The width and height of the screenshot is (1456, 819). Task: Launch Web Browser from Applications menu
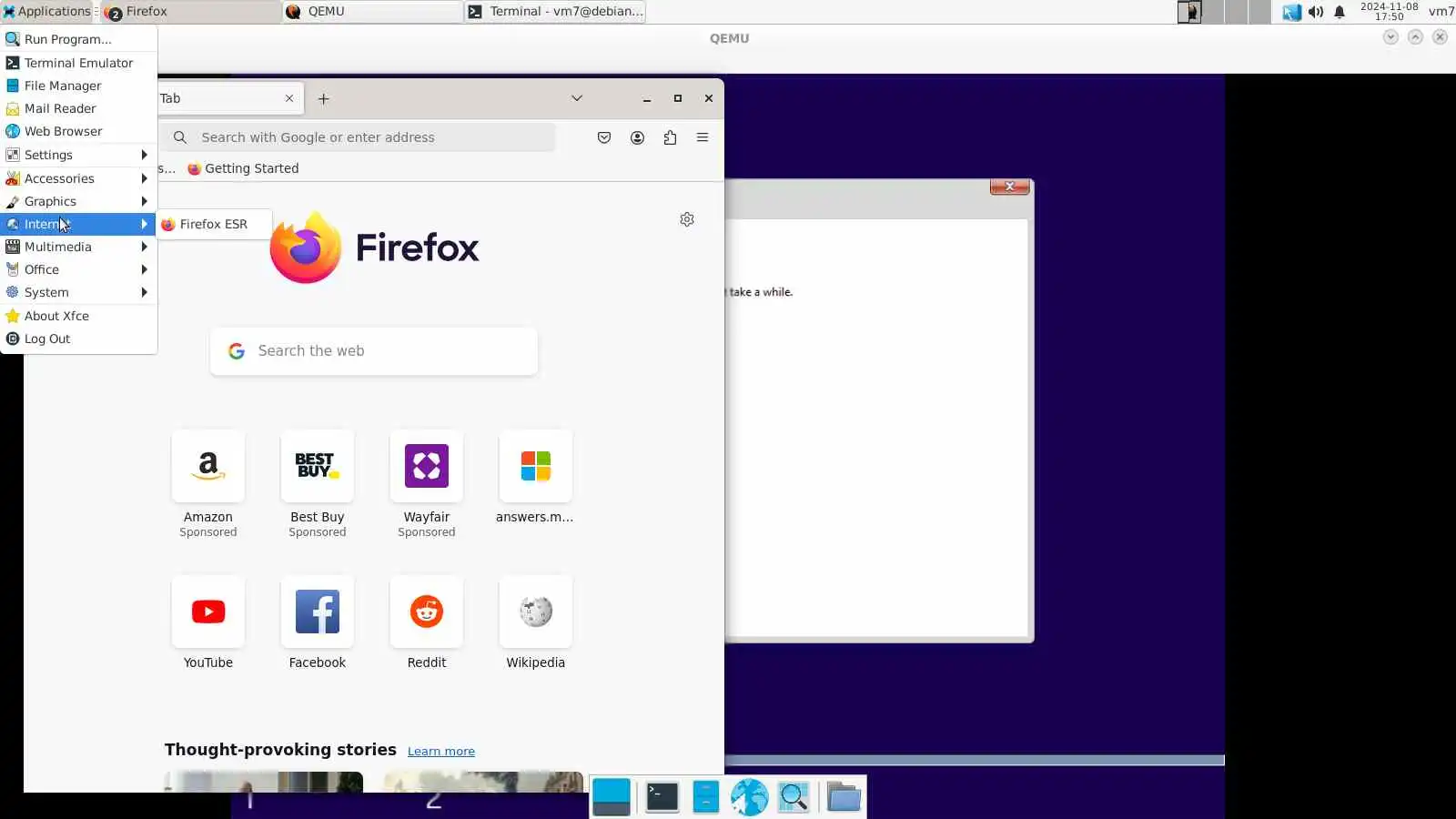(78, 131)
